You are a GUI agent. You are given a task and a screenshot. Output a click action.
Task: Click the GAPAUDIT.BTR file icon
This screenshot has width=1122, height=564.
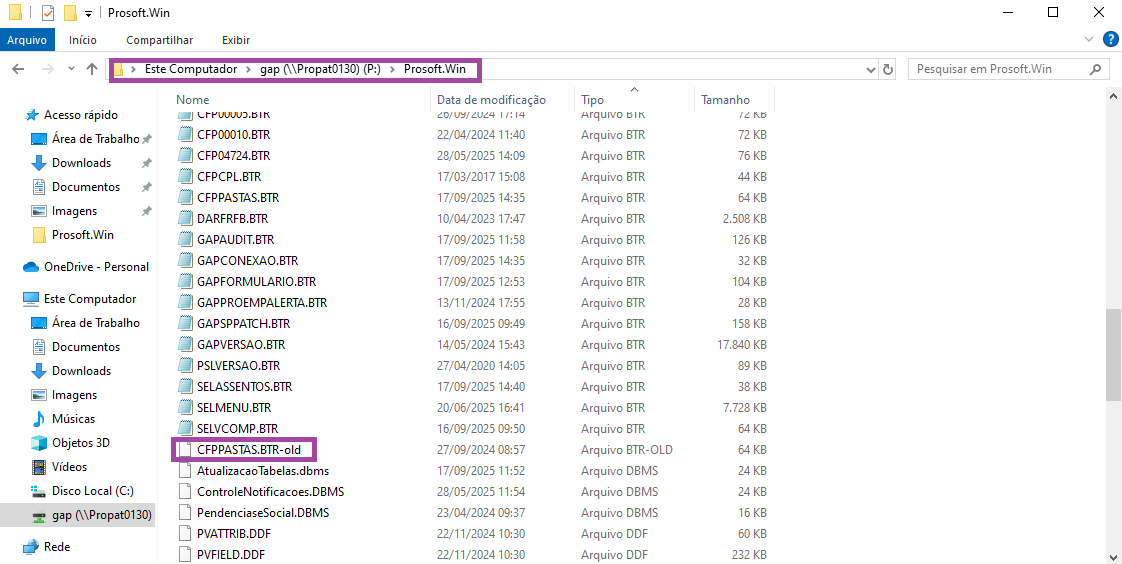(x=185, y=239)
